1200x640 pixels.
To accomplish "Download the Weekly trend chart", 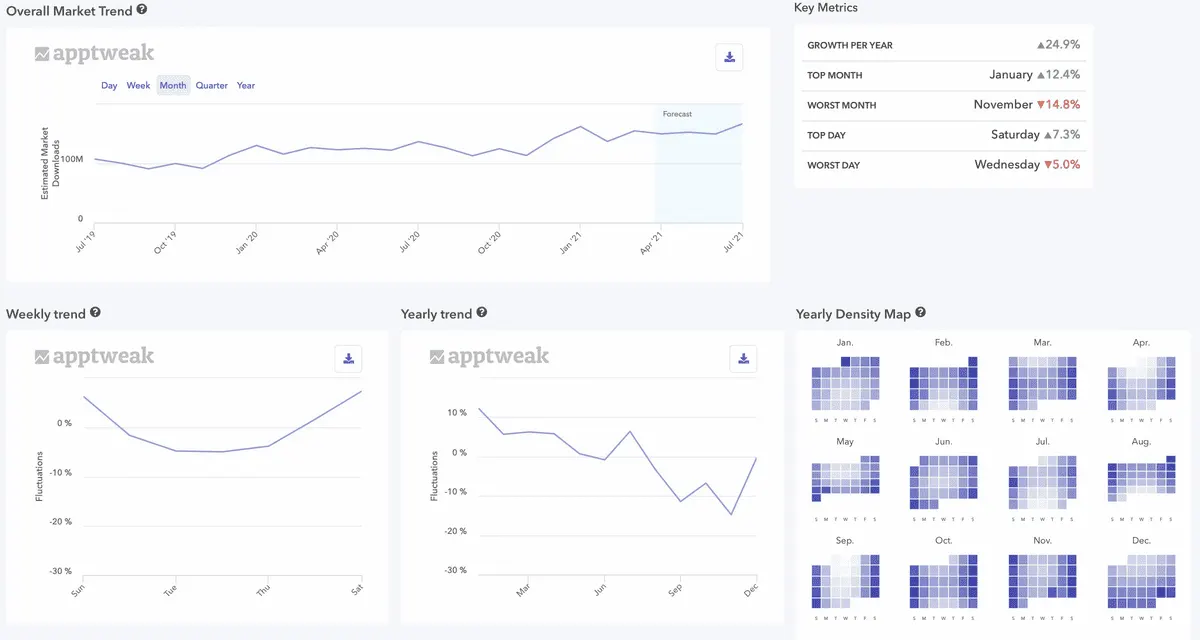I will [348, 358].
